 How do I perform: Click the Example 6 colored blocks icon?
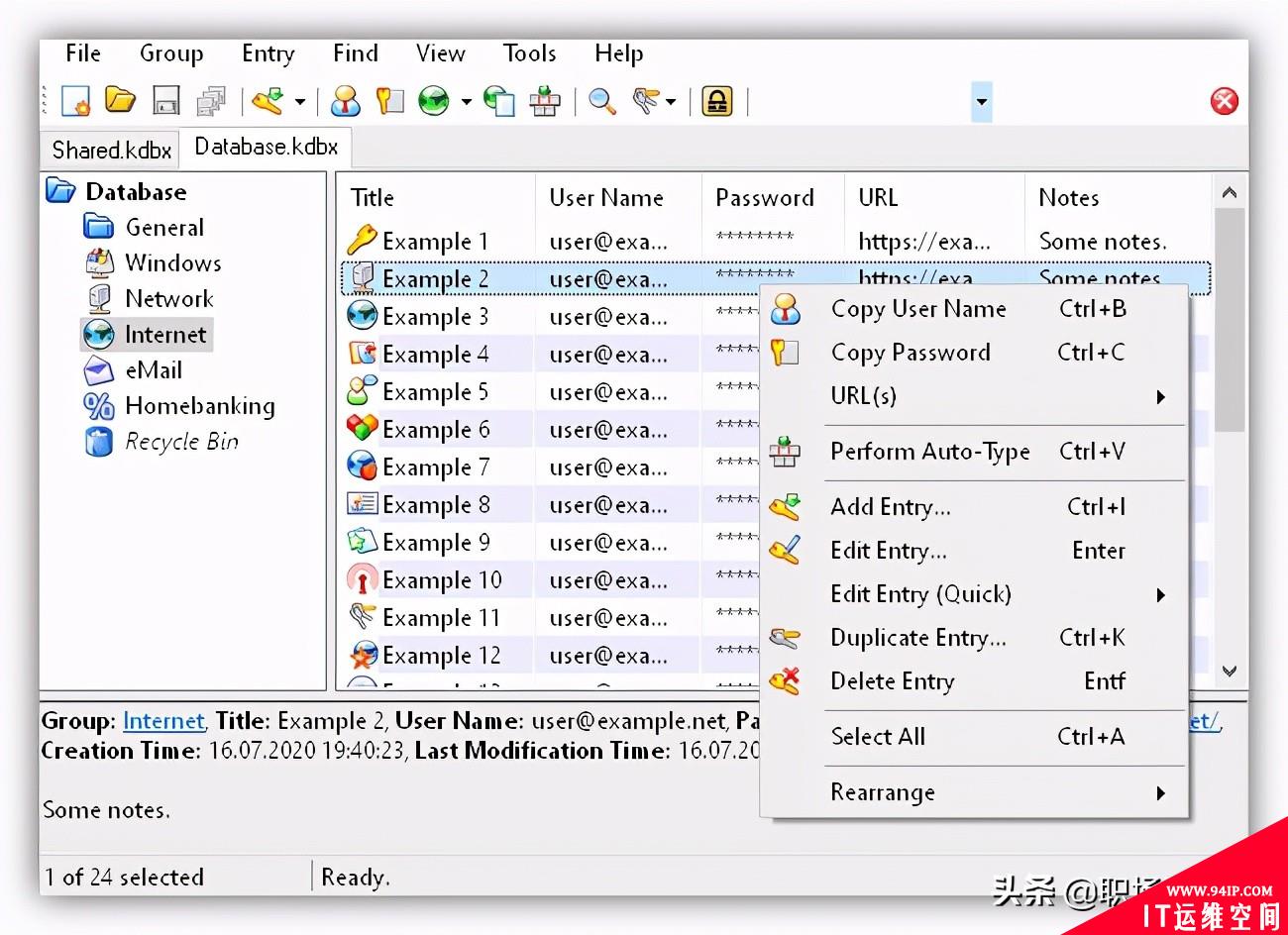point(362,429)
